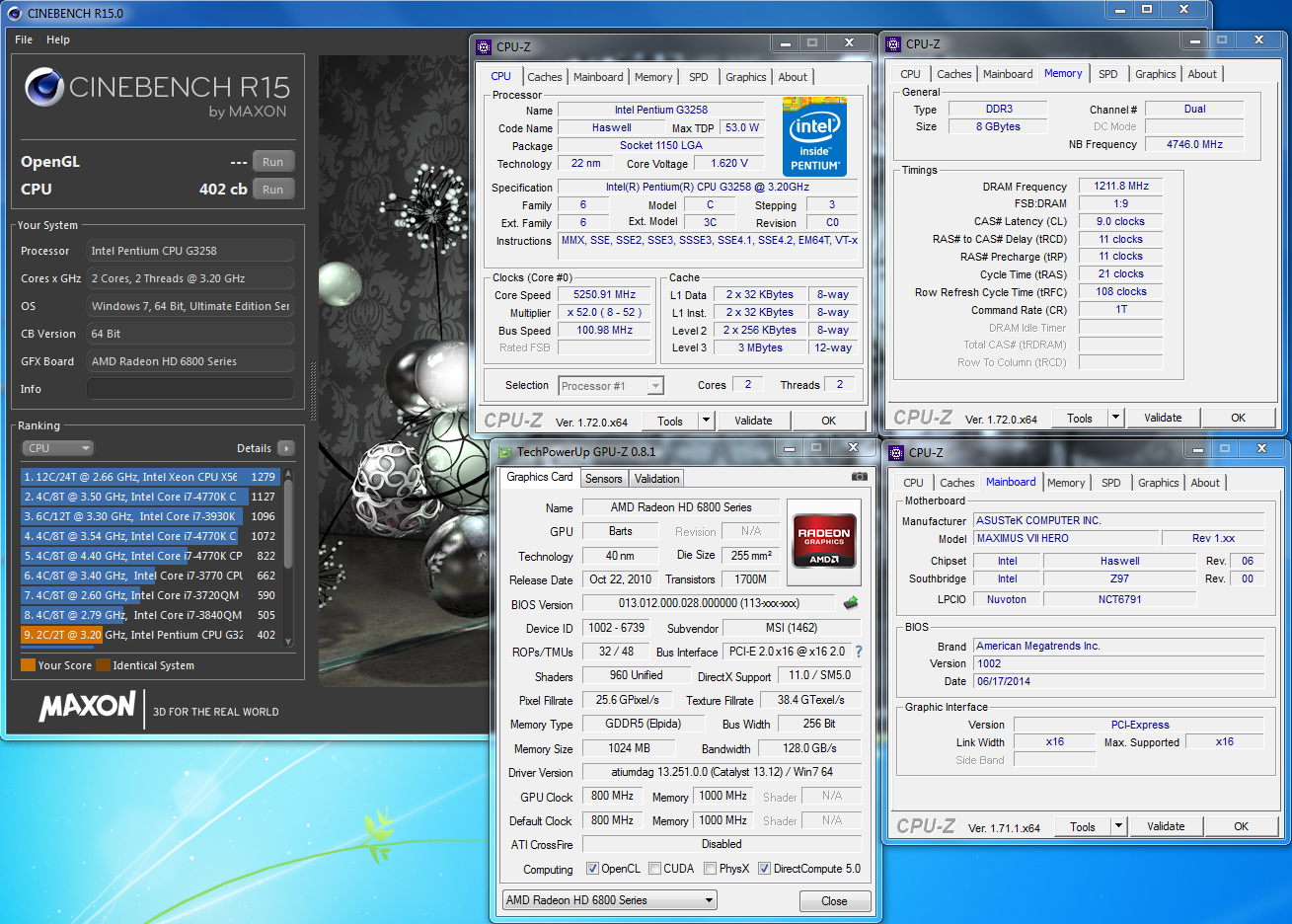Image resolution: width=1292 pixels, height=924 pixels.
Task: Click the Bus Interface question mark
Action: coord(859,652)
